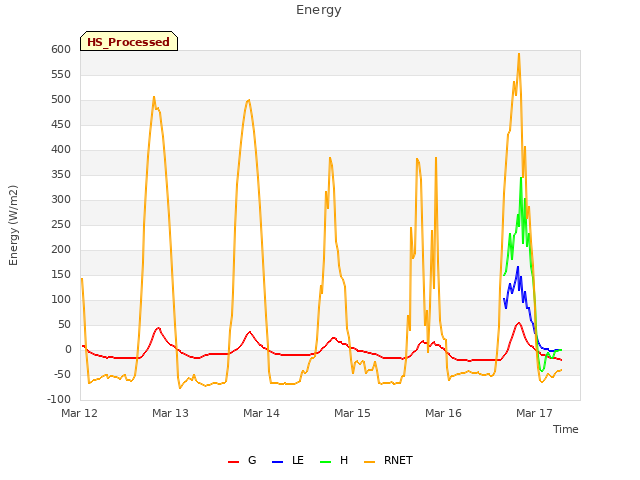The width and height of the screenshot is (640, 480).
Task: Select the Mar 15 x-axis label
Action: tap(353, 413)
